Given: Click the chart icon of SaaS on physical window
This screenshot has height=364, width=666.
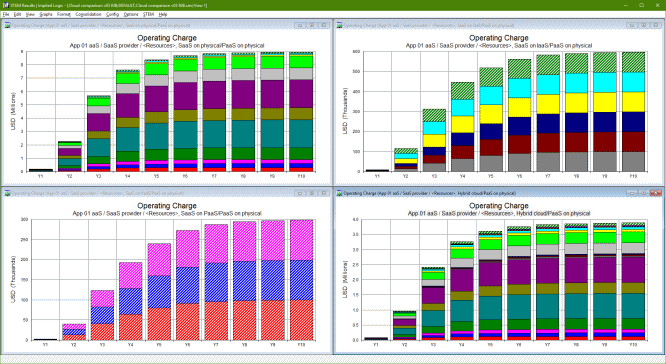Looking at the screenshot, I should coord(7,25).
